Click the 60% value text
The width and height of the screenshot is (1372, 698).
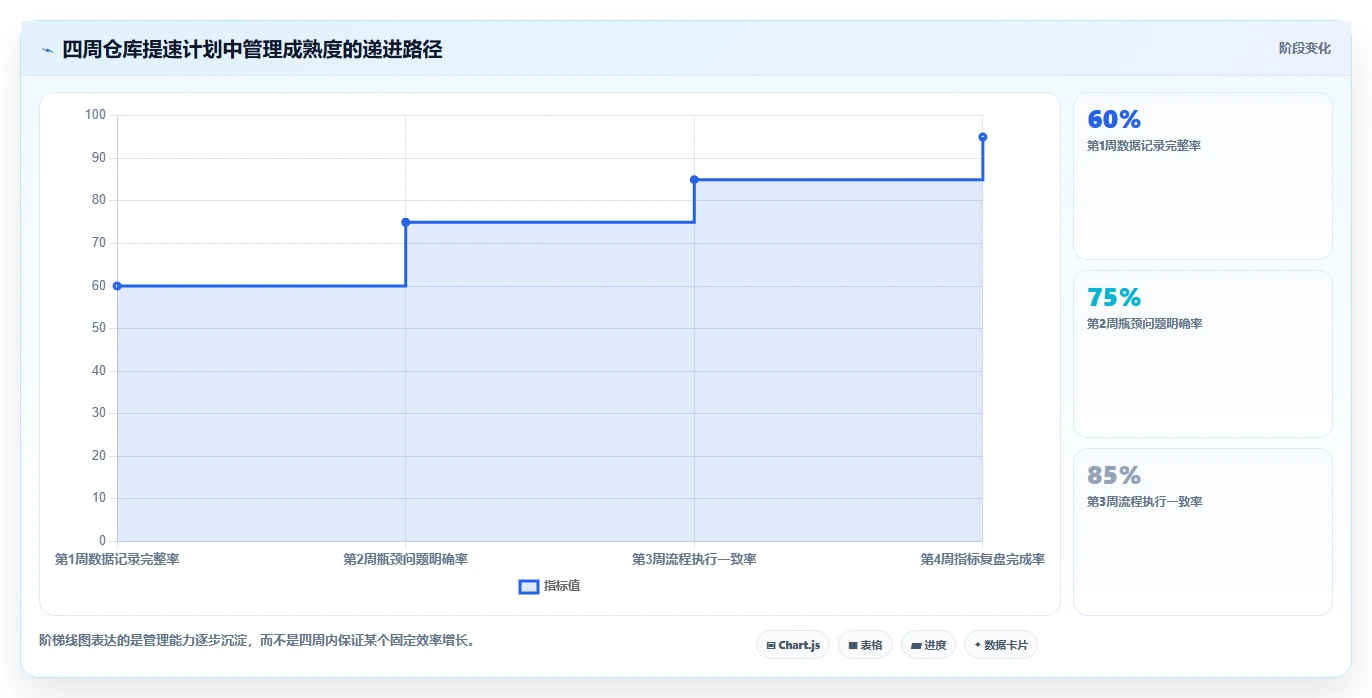[x=1114, y=120]
